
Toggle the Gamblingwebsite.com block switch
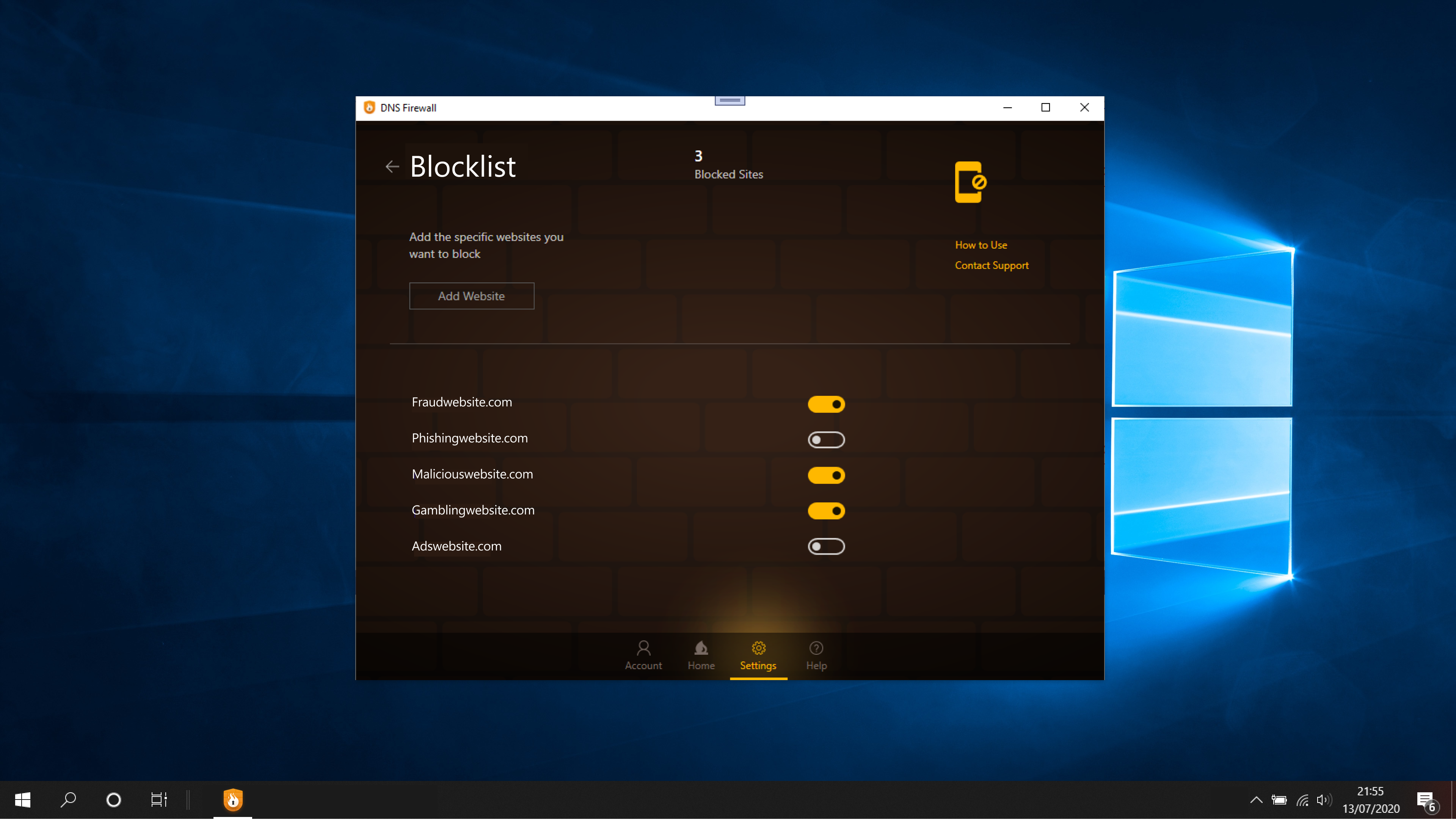pyautogui.click(x=826, y=510)
